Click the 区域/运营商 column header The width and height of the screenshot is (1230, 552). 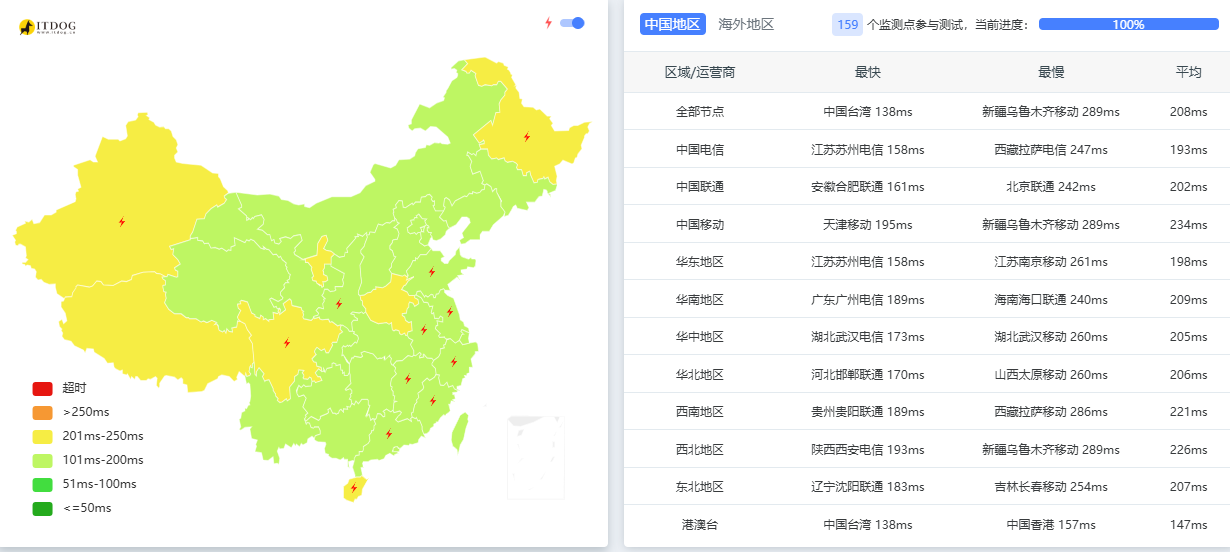coord(700,72)
